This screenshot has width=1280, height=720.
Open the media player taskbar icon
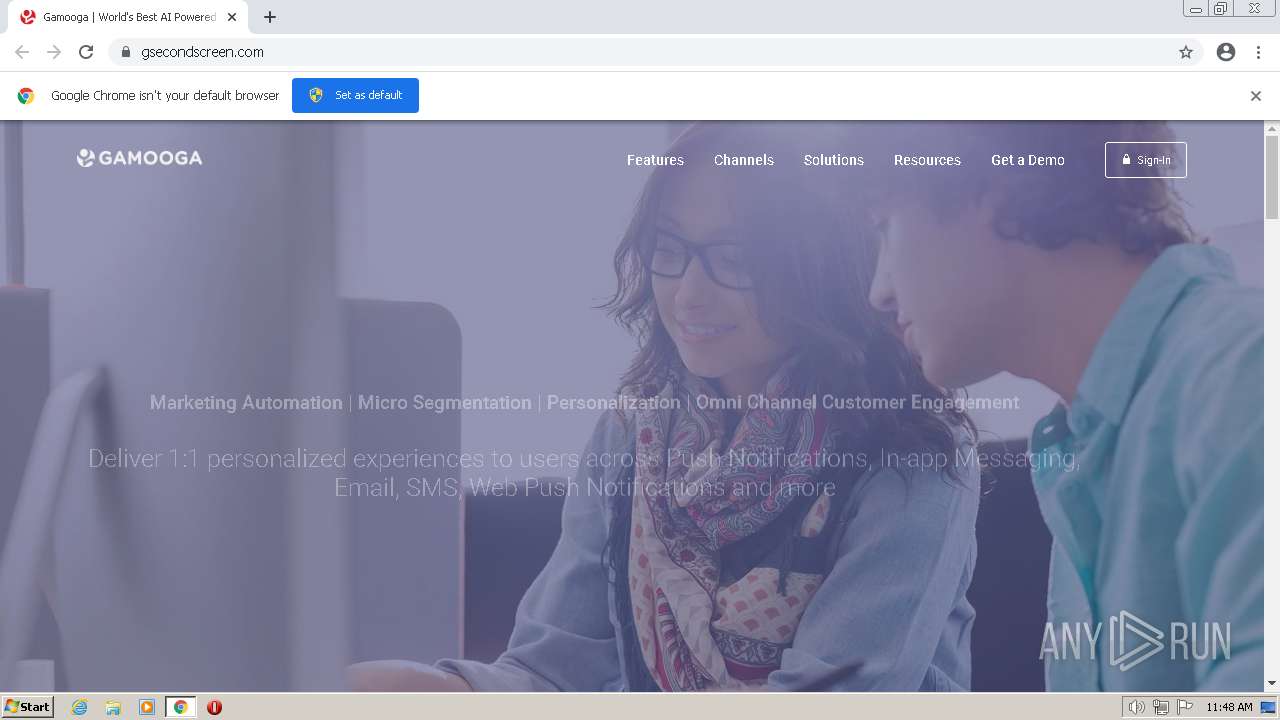[147, 707]
